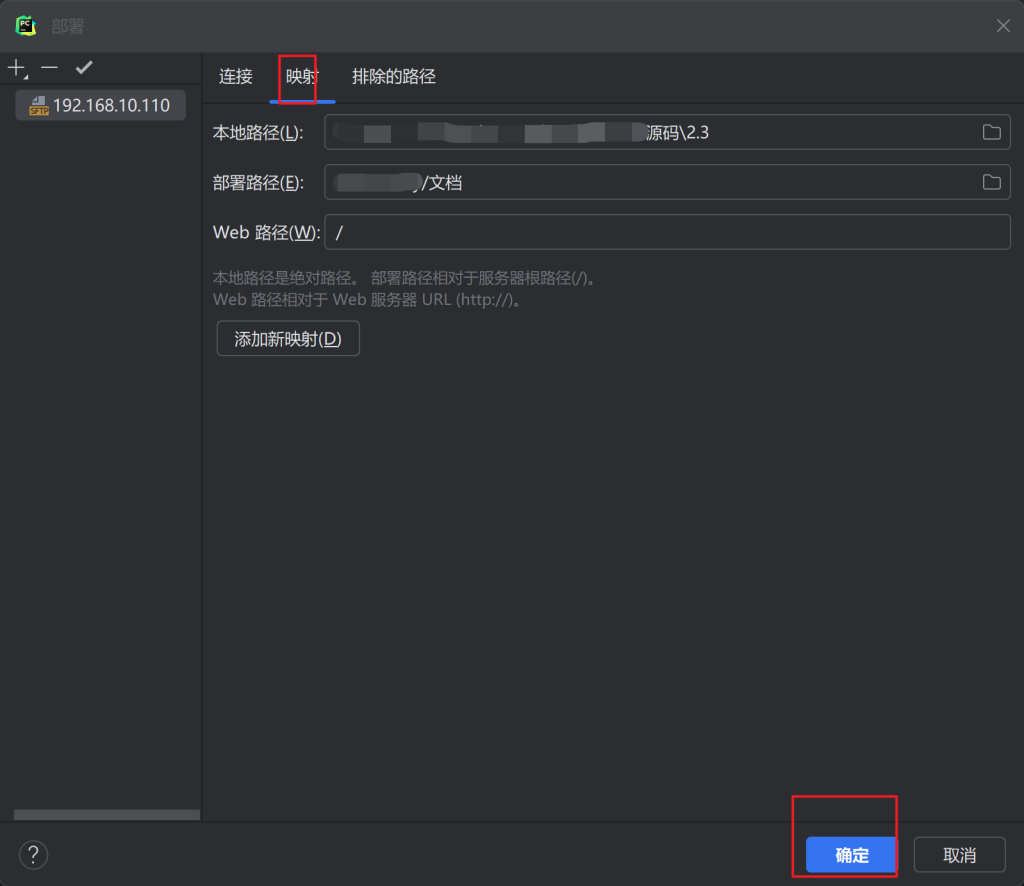Open the 映射 tab
1024x886 pixels.
coord(302,77)
